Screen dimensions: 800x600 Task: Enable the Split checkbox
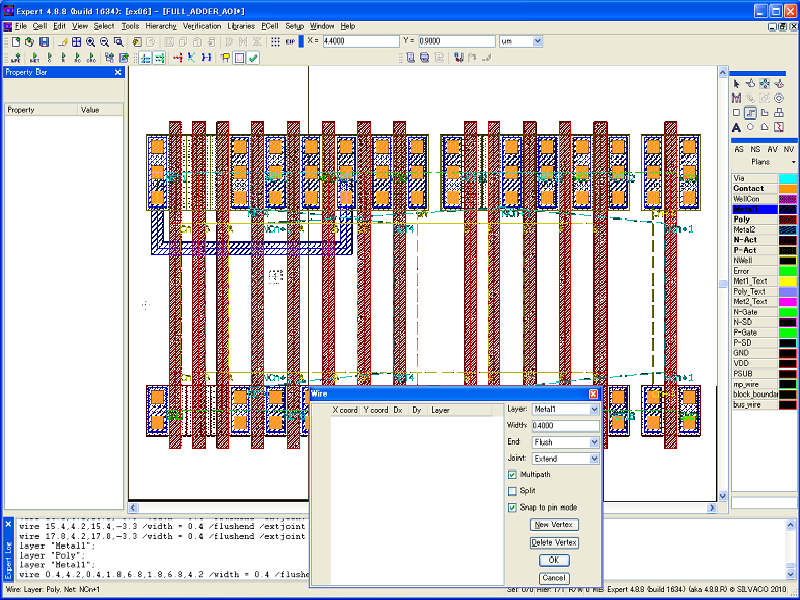pyautogui.click(x=513, y=491)
